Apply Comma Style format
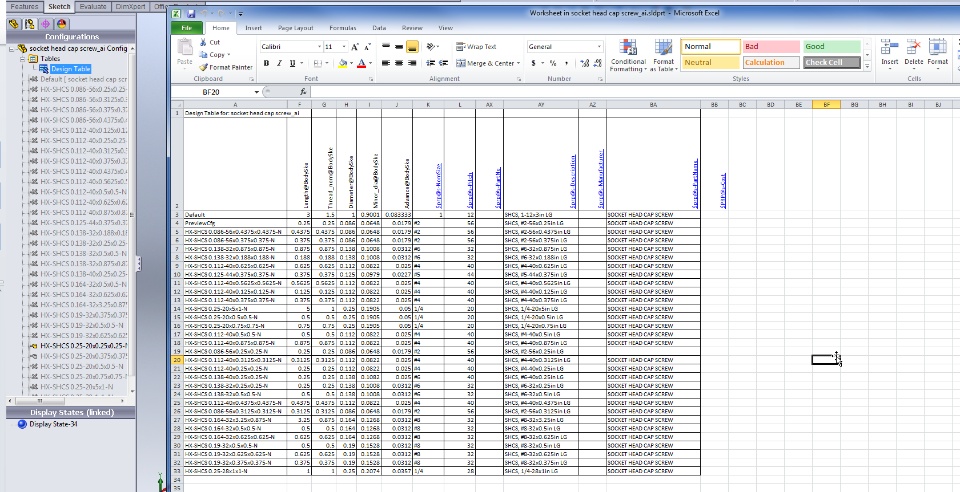The width and height of the screenshot is (960, 492). click(x=566, y=63)
